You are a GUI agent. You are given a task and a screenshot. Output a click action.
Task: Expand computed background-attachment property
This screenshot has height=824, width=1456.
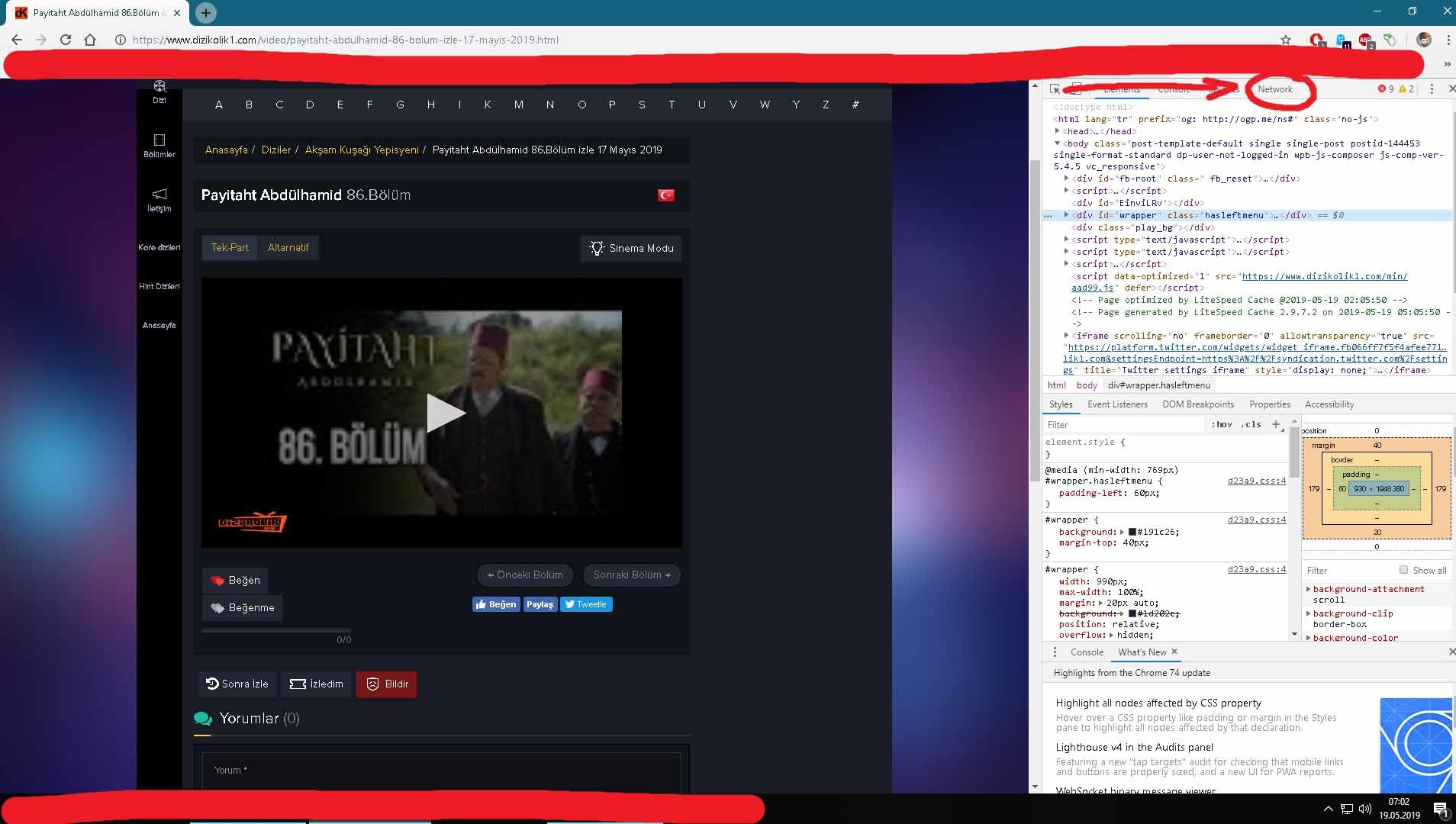(x=1308, y=589)
